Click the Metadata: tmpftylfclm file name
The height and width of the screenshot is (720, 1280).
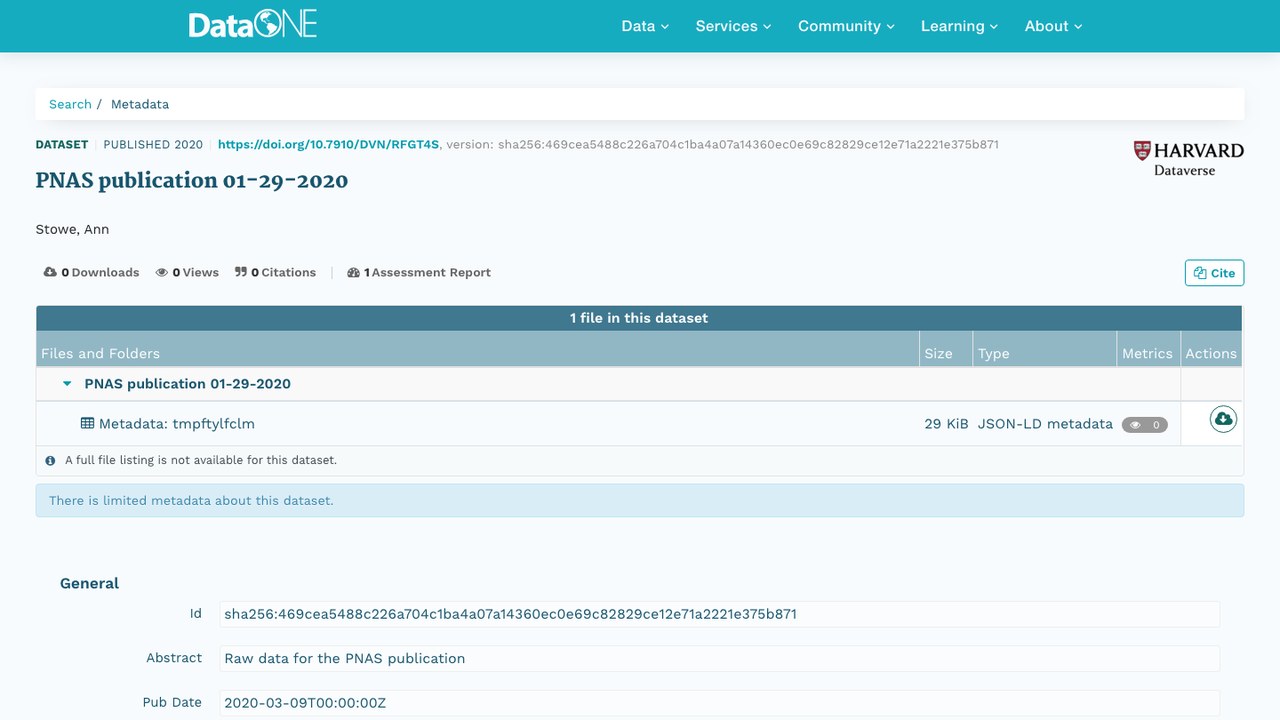[177, 423]
